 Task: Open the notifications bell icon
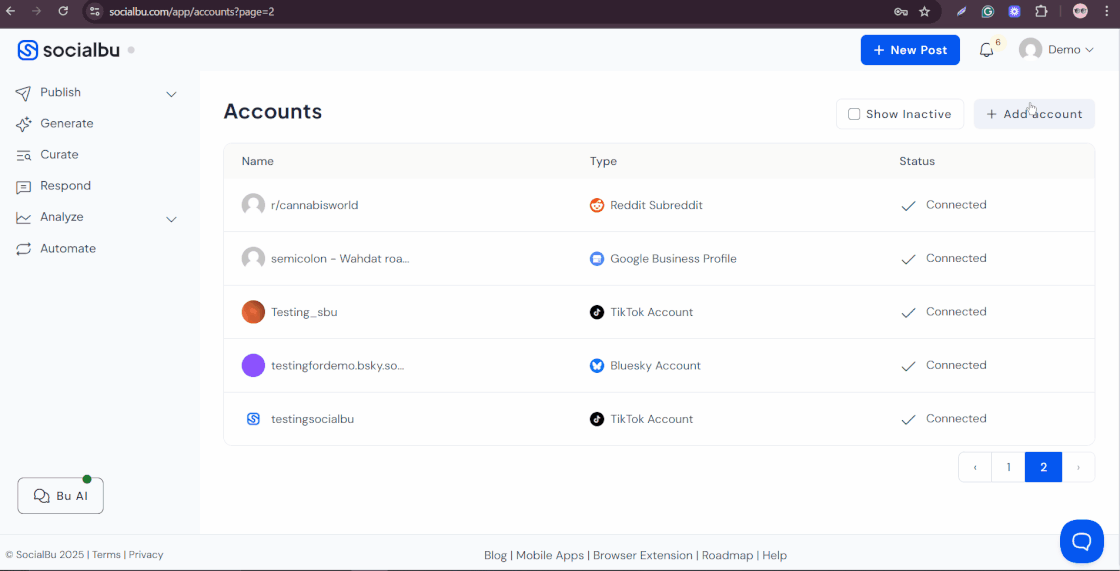click(x=986, y=50)
